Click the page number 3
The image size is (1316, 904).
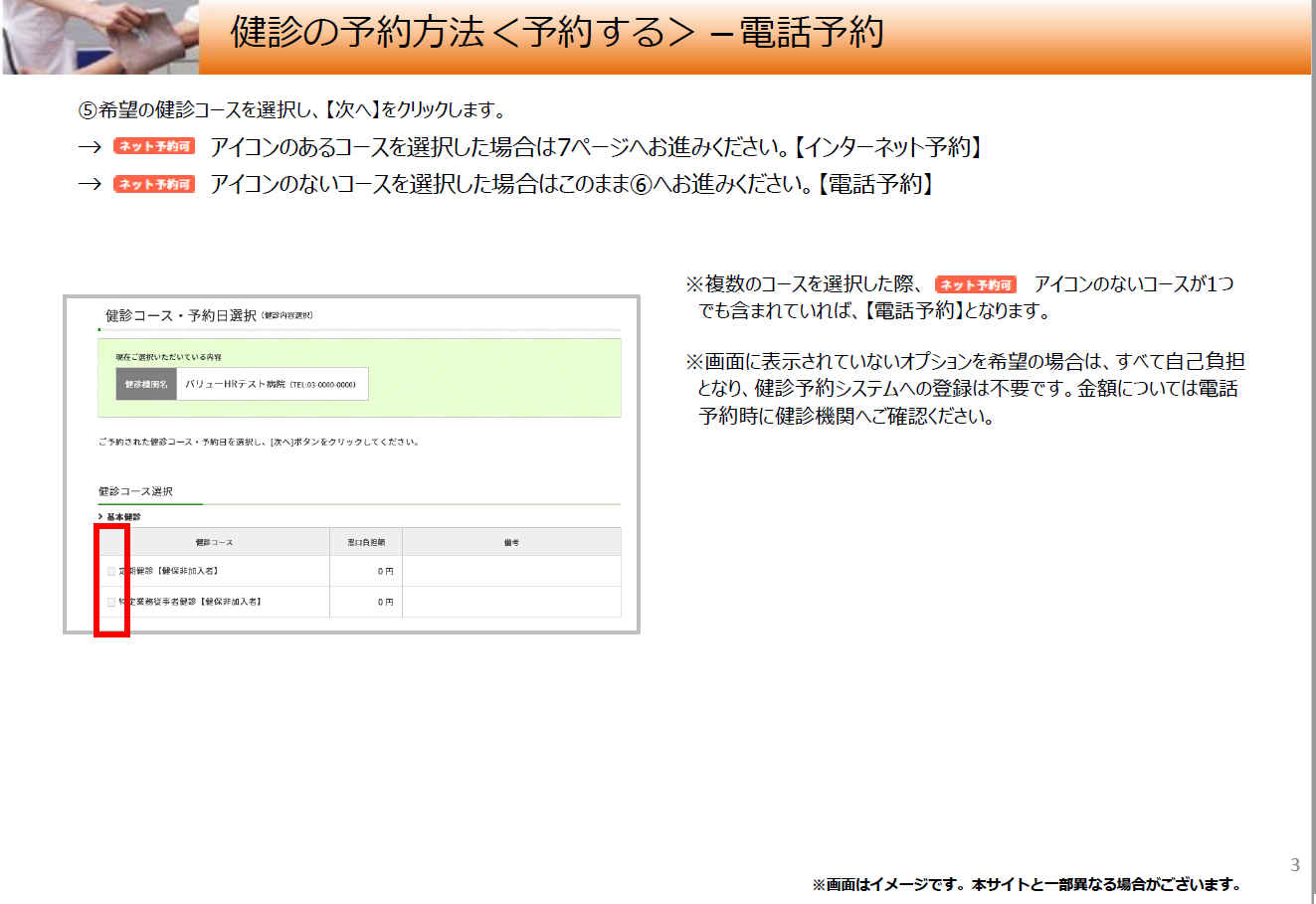point(1294,864)
